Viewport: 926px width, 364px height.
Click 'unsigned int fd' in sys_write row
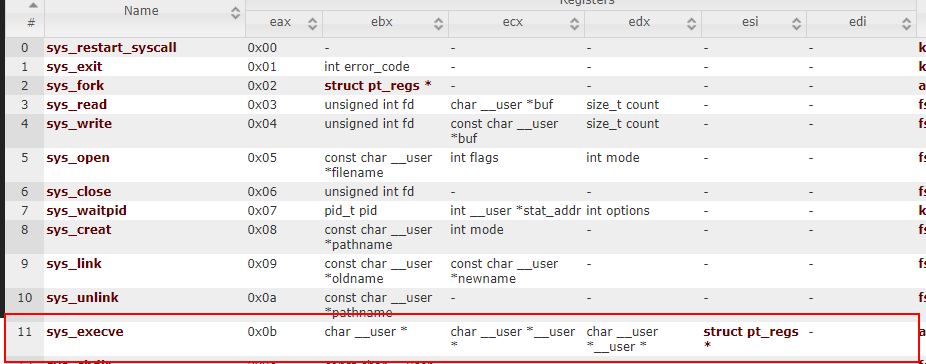coord(369,124)
